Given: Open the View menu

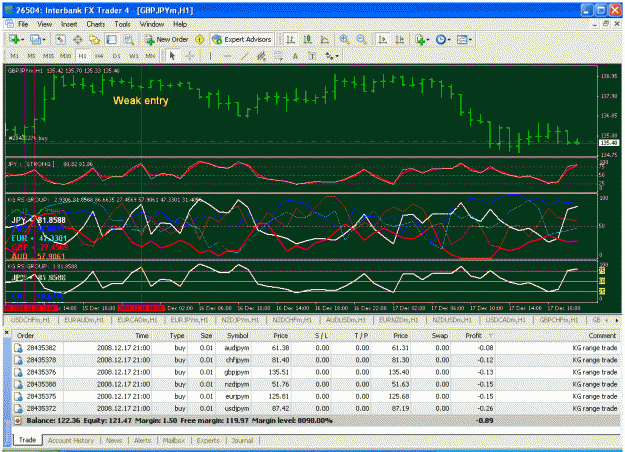Looking at the screenshot, I should (45, 24).
